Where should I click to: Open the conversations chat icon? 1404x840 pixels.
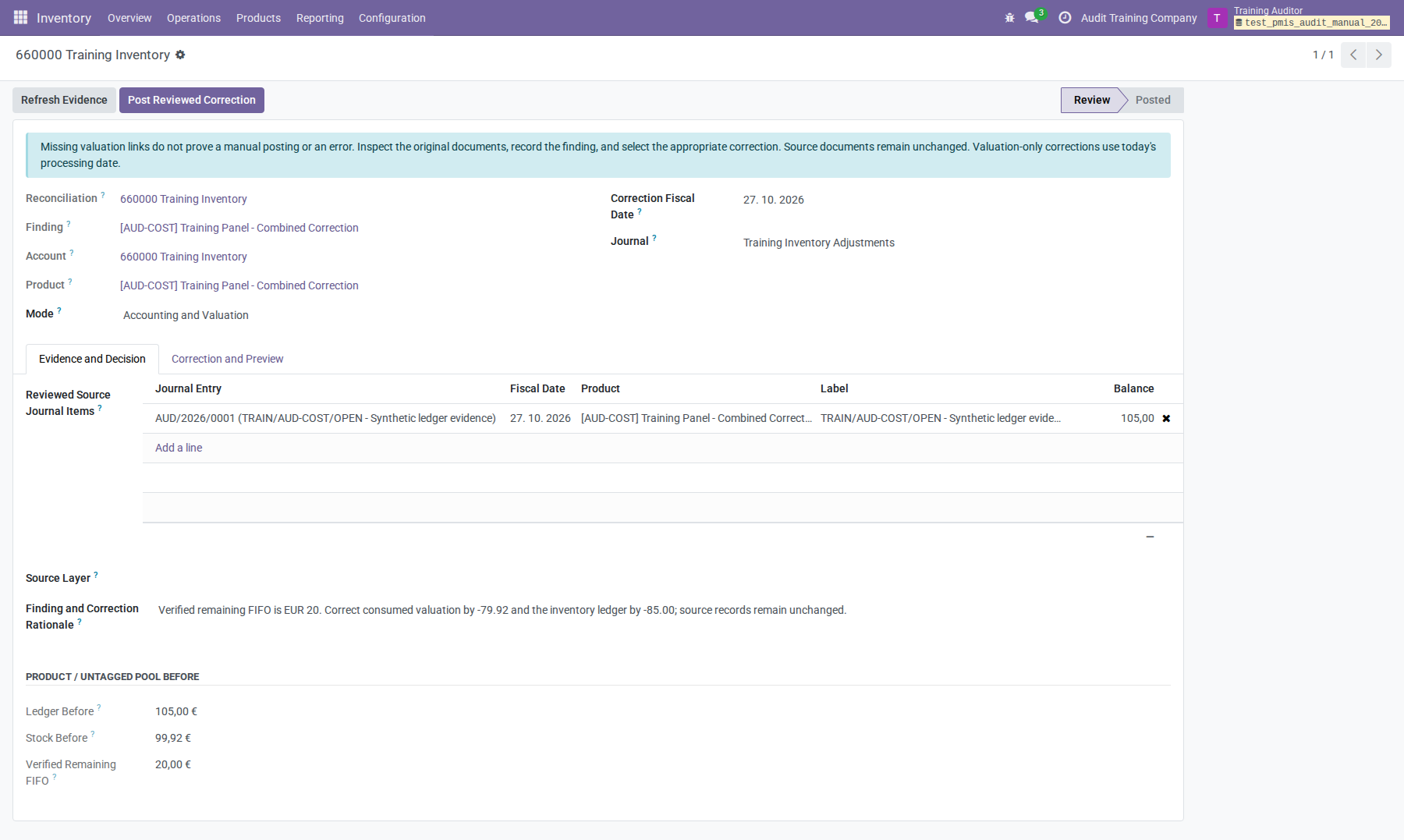coord(1032,17)
